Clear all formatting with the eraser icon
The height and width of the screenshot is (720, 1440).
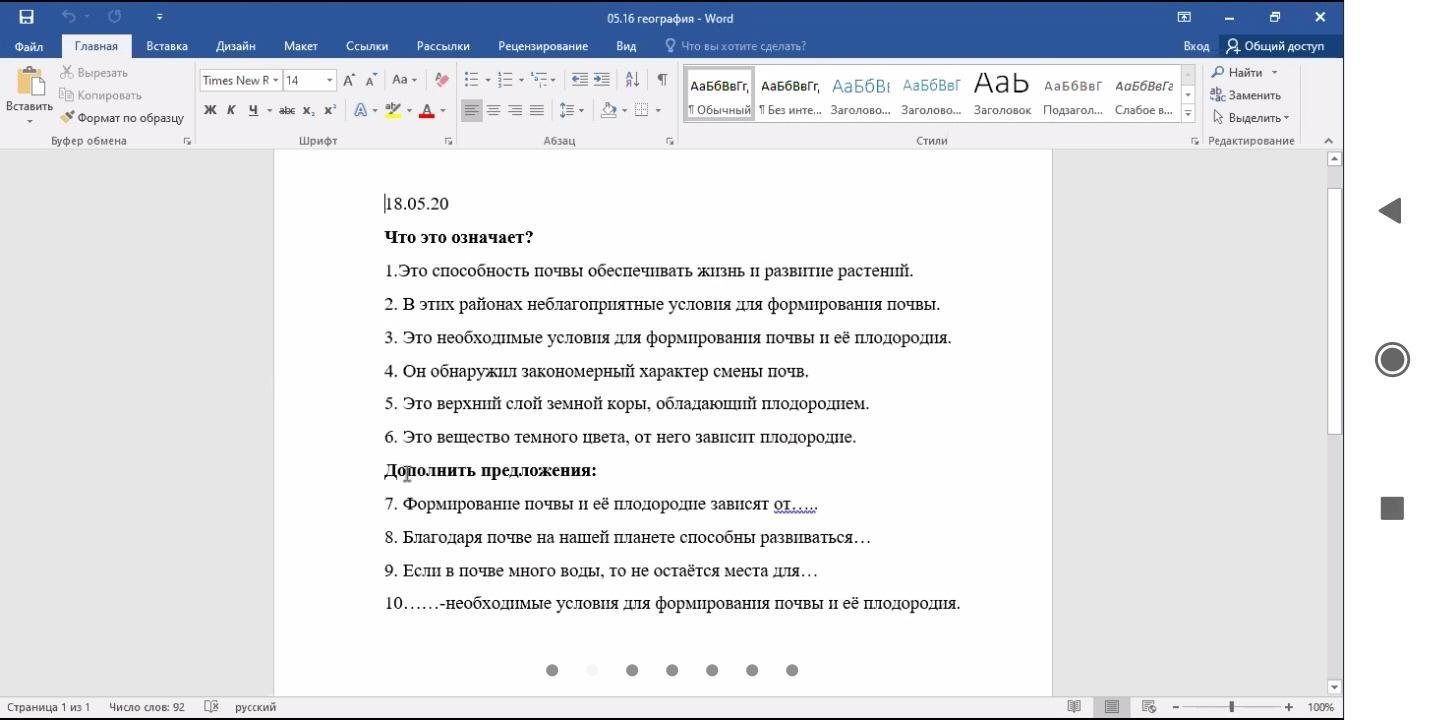442,80
